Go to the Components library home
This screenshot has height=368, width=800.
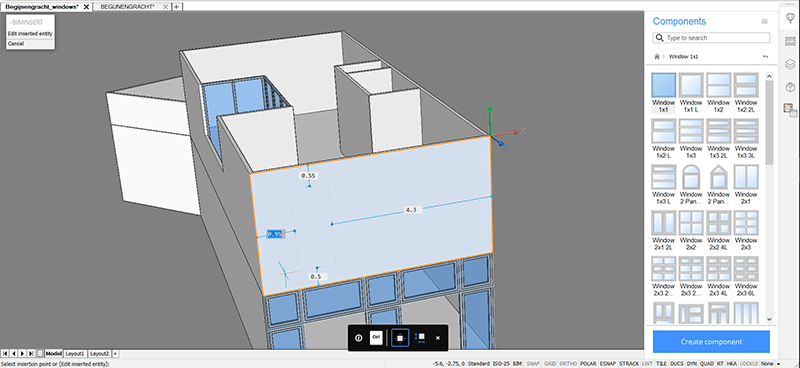pos(657,57)
